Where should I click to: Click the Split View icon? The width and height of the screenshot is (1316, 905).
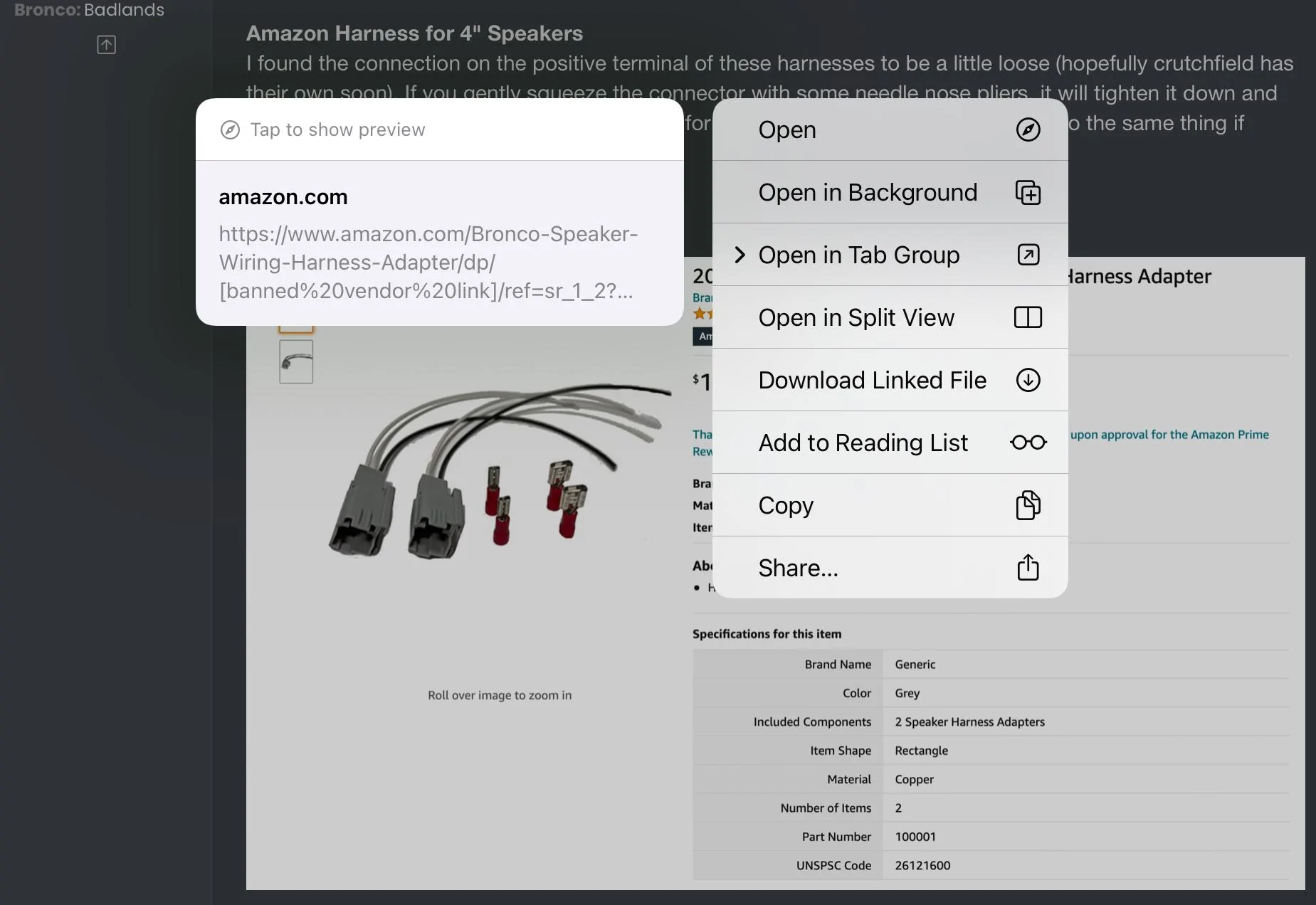tap(1028, 317)
